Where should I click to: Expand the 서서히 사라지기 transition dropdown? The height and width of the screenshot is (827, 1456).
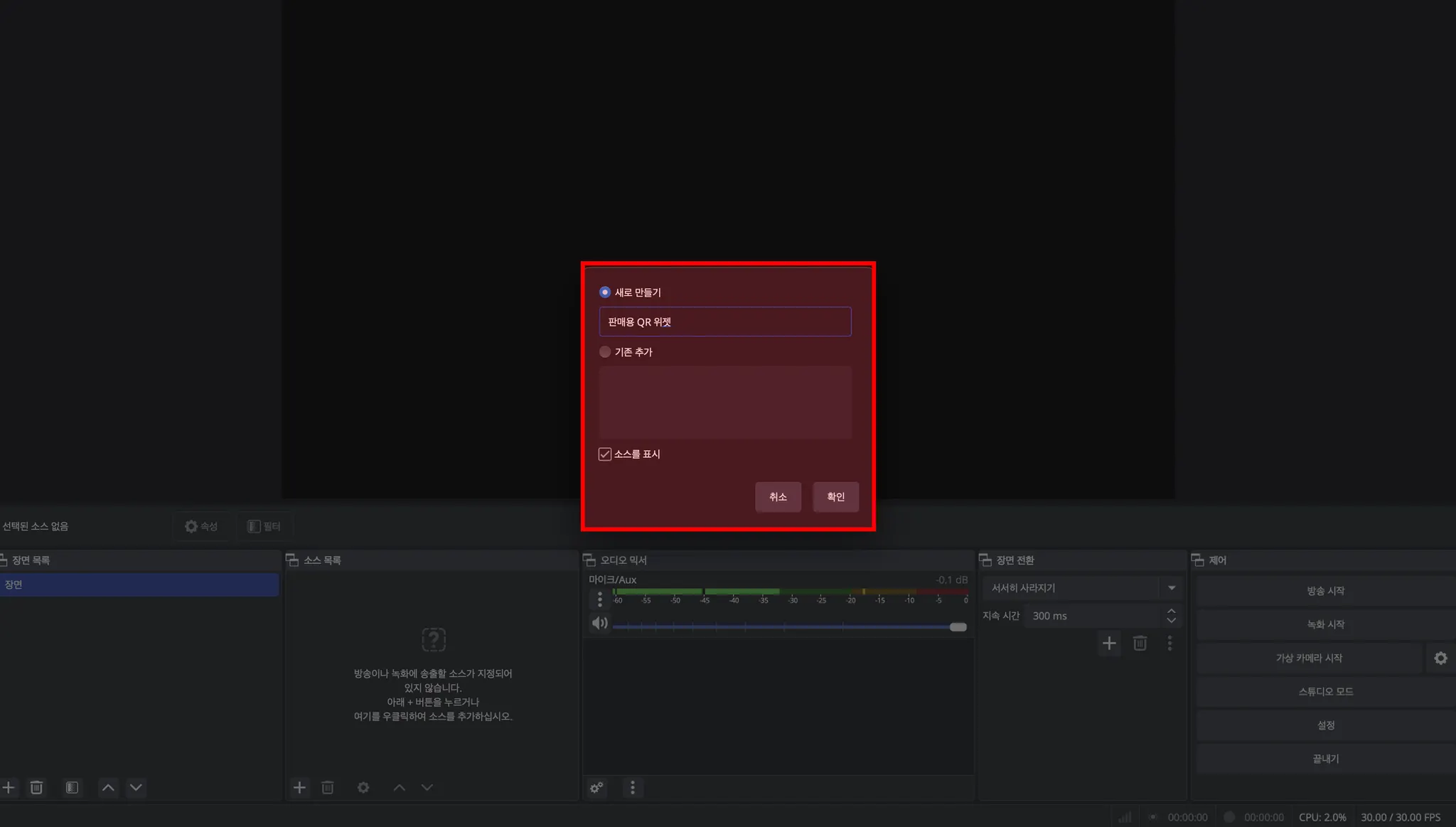(x=1171, y=588)
